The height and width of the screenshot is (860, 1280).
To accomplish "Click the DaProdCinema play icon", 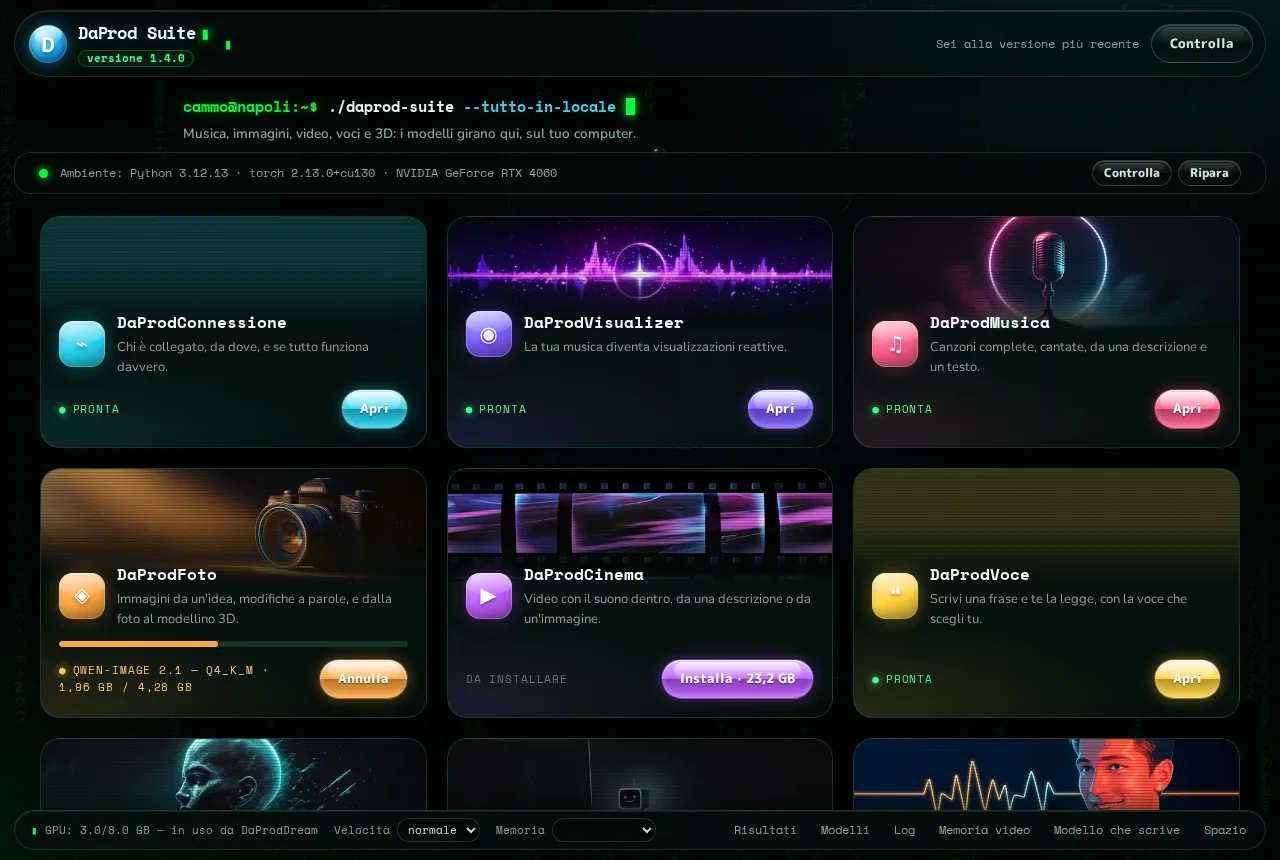I will 489,596.
